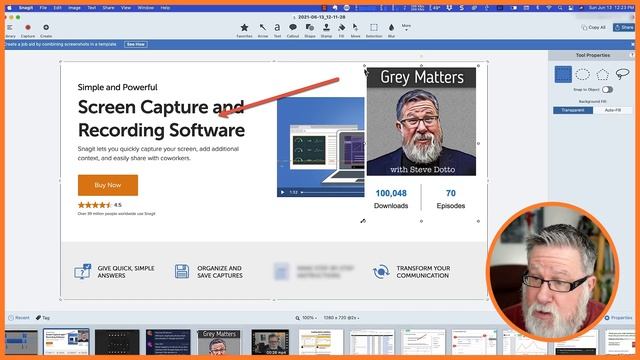Click the Properties button at bottom right
Viewport: 640px width, 360px height.
point(618,318)
